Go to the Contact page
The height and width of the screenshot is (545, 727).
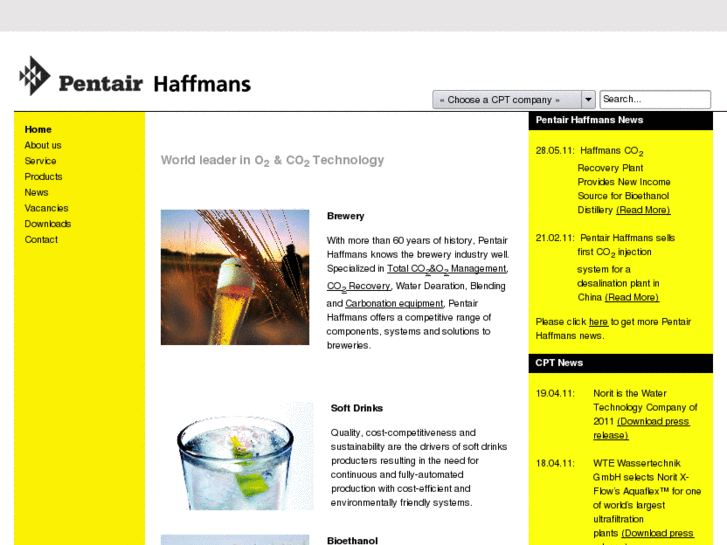pyautogui.click(x=41, y=240)
